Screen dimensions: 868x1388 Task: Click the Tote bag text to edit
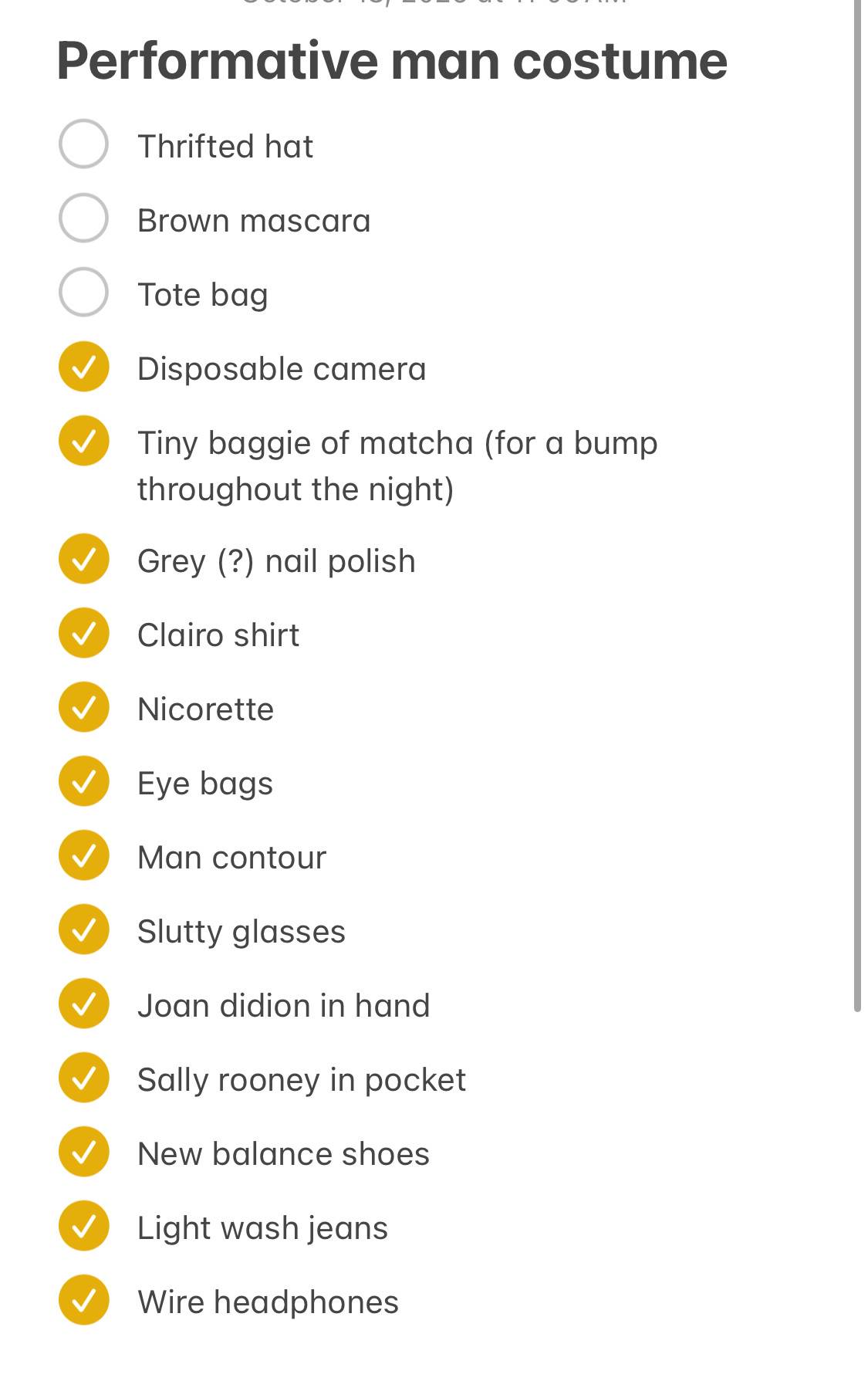pos(203,295)
